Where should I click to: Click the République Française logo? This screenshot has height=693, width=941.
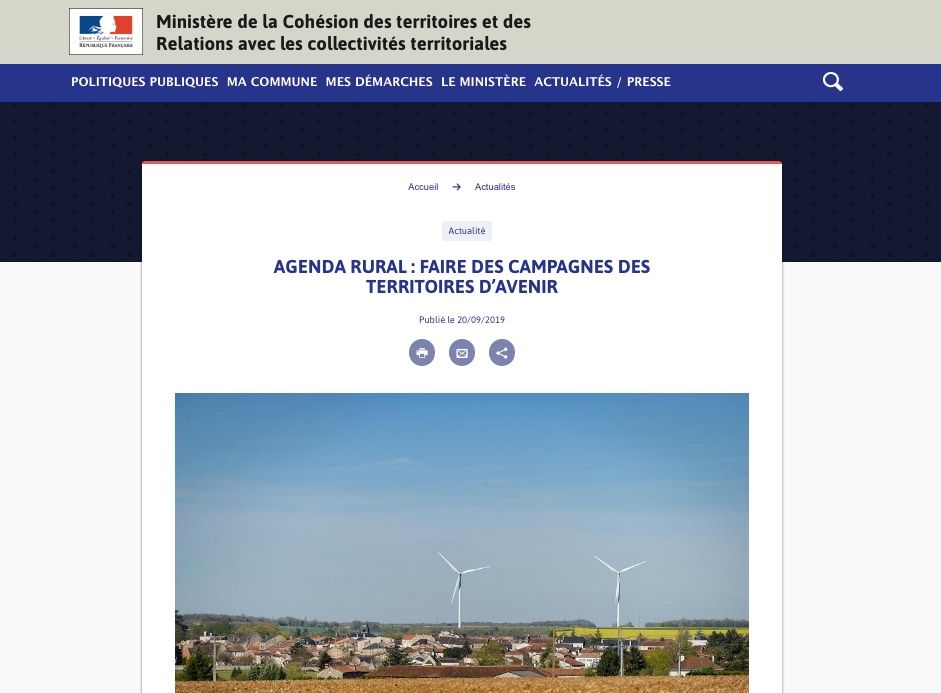coord(106,31)
